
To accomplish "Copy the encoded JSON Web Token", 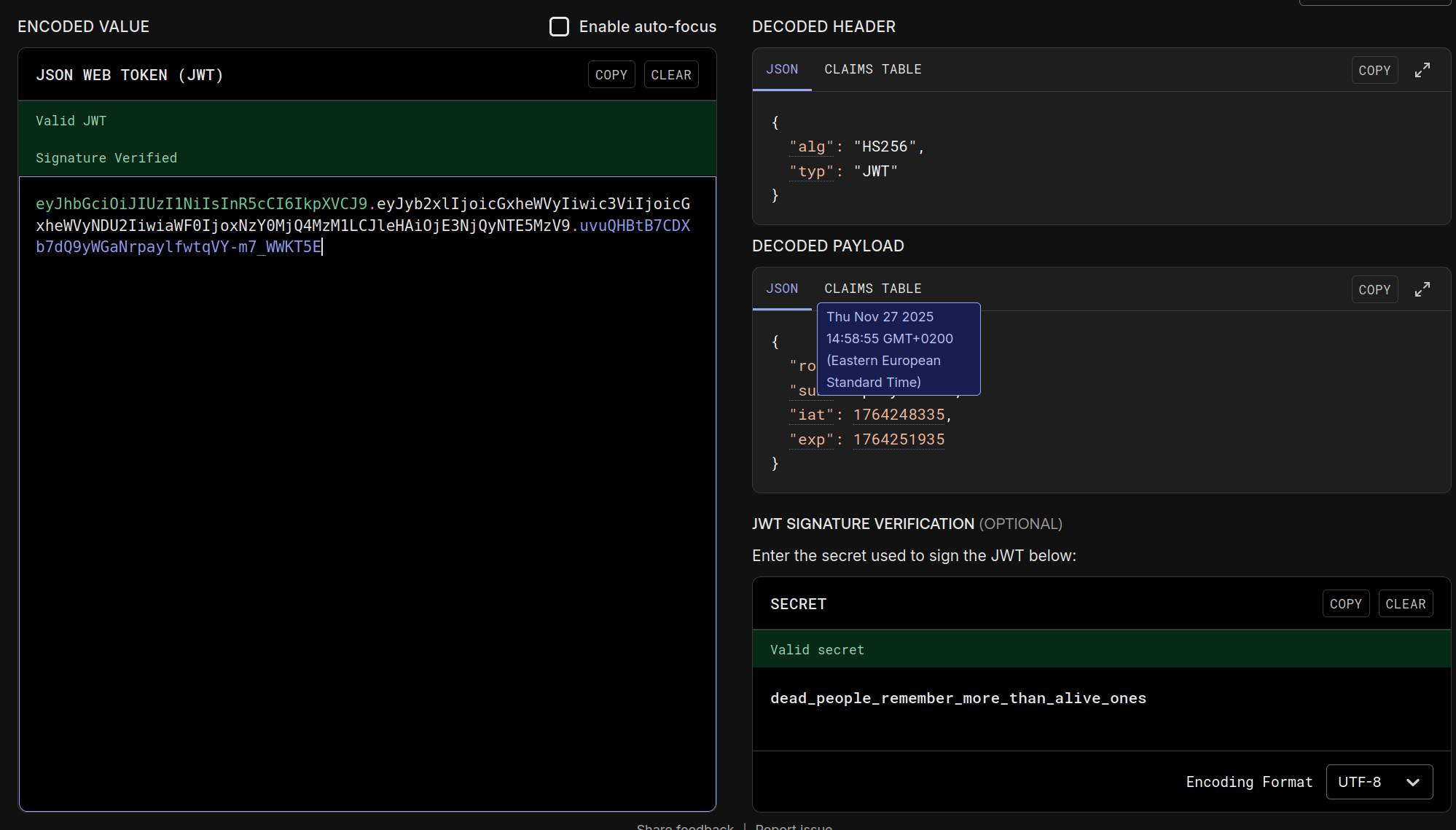I will (611, 75).
